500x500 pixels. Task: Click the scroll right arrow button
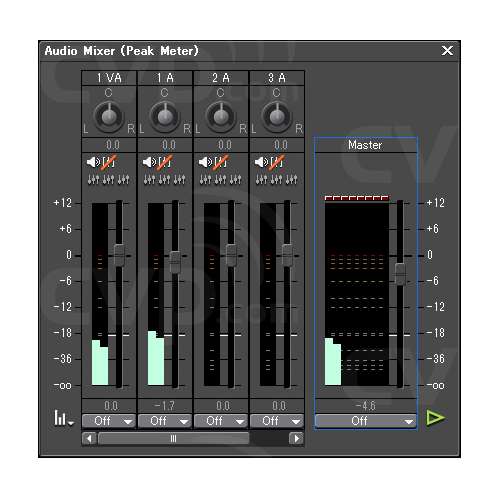coord(296,438)
